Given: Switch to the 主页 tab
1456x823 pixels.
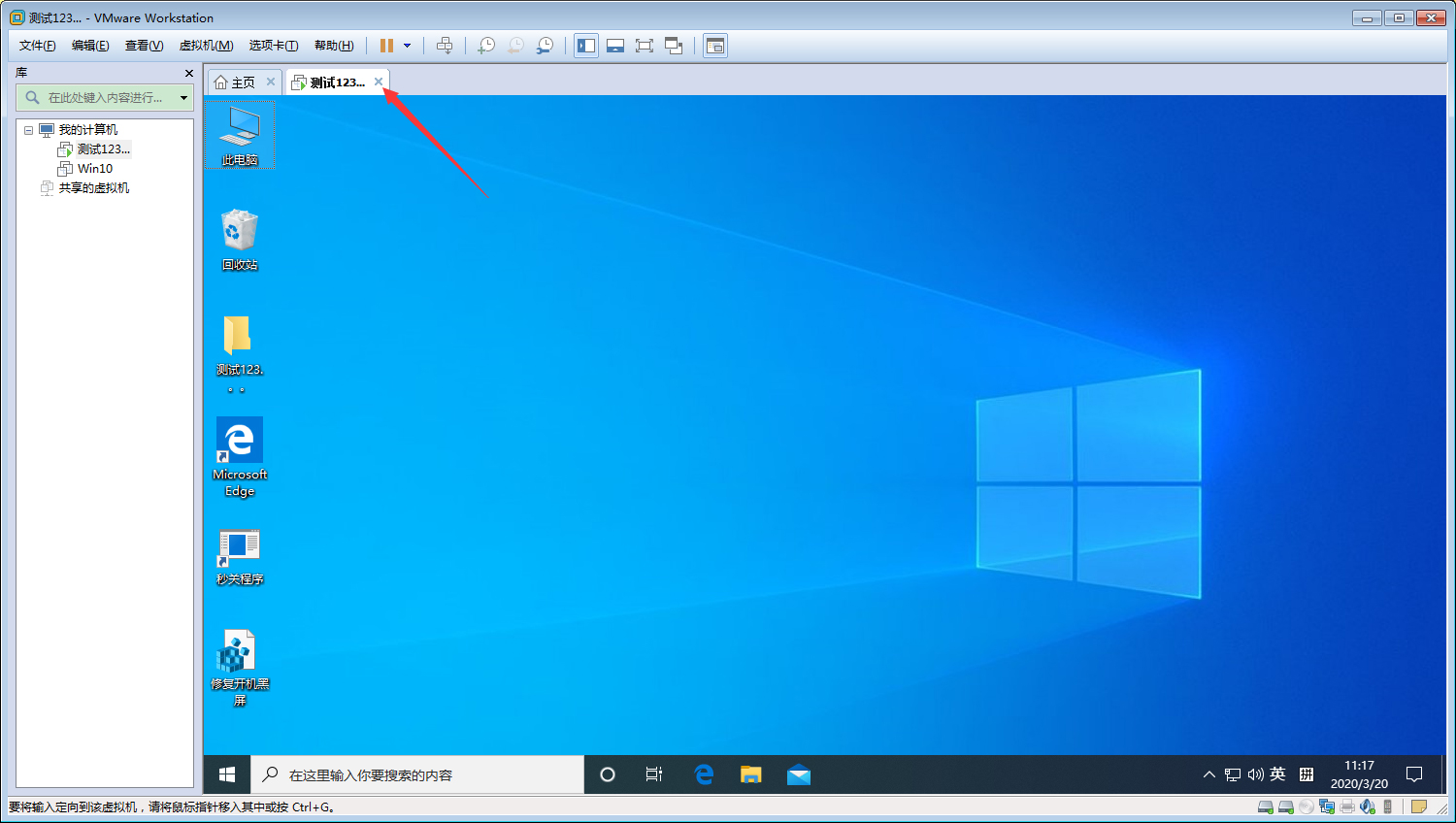Looking at the screenshot, I should point(240,82).
